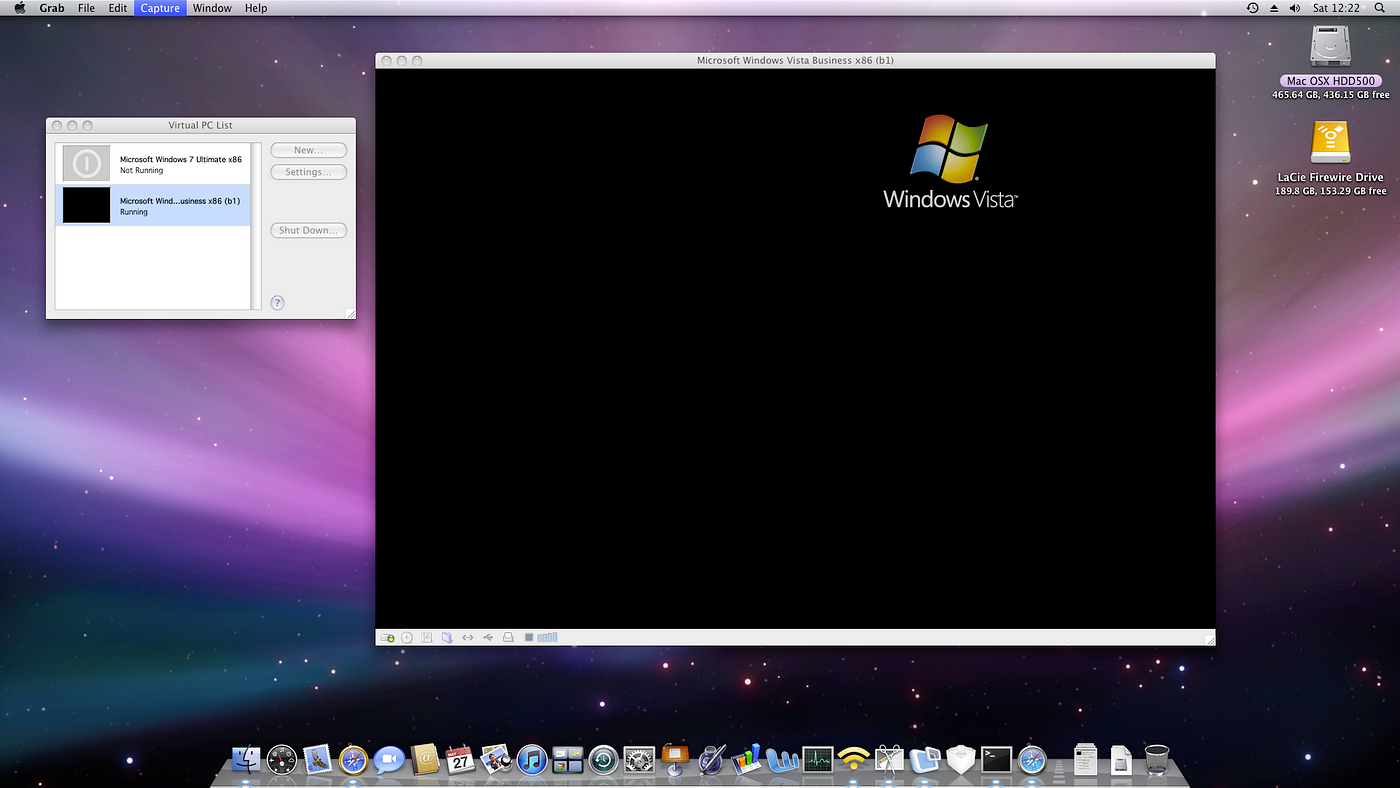This screenshot has height=788, width=1400.
Task: Click the Time Machine menu bar icon
Action: [x=1253, y=8]
